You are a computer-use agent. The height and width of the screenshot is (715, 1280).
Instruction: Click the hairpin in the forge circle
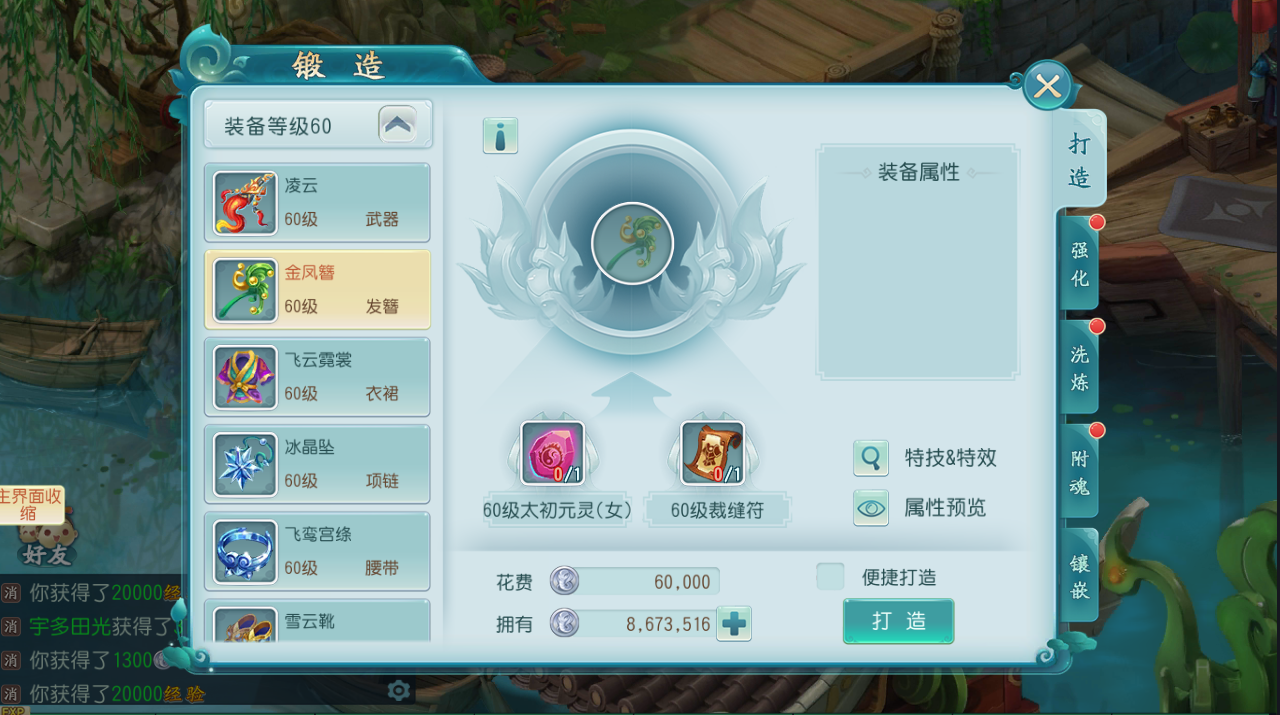tap(632, 244)
